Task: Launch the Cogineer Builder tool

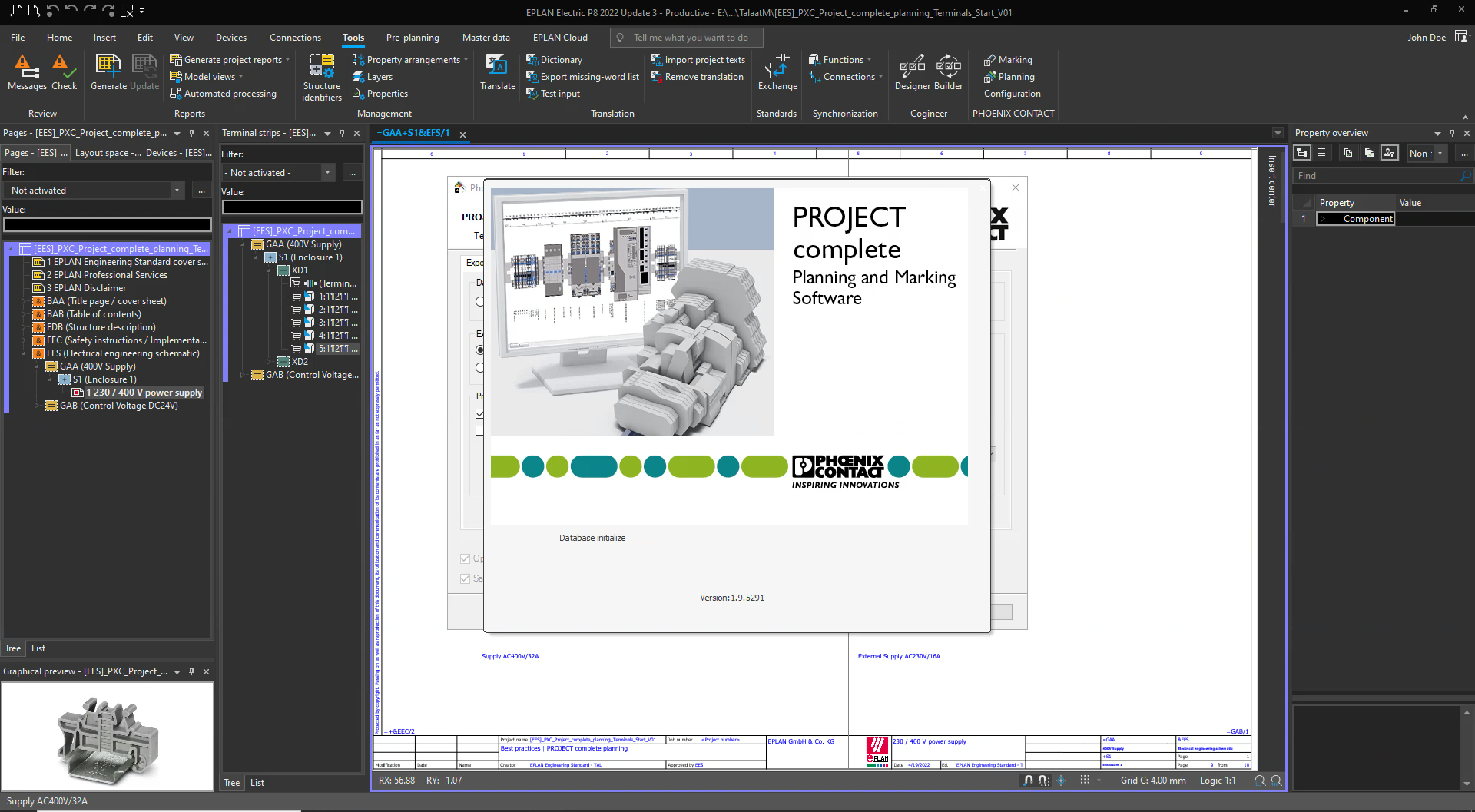Action: [x=948, y=72]
